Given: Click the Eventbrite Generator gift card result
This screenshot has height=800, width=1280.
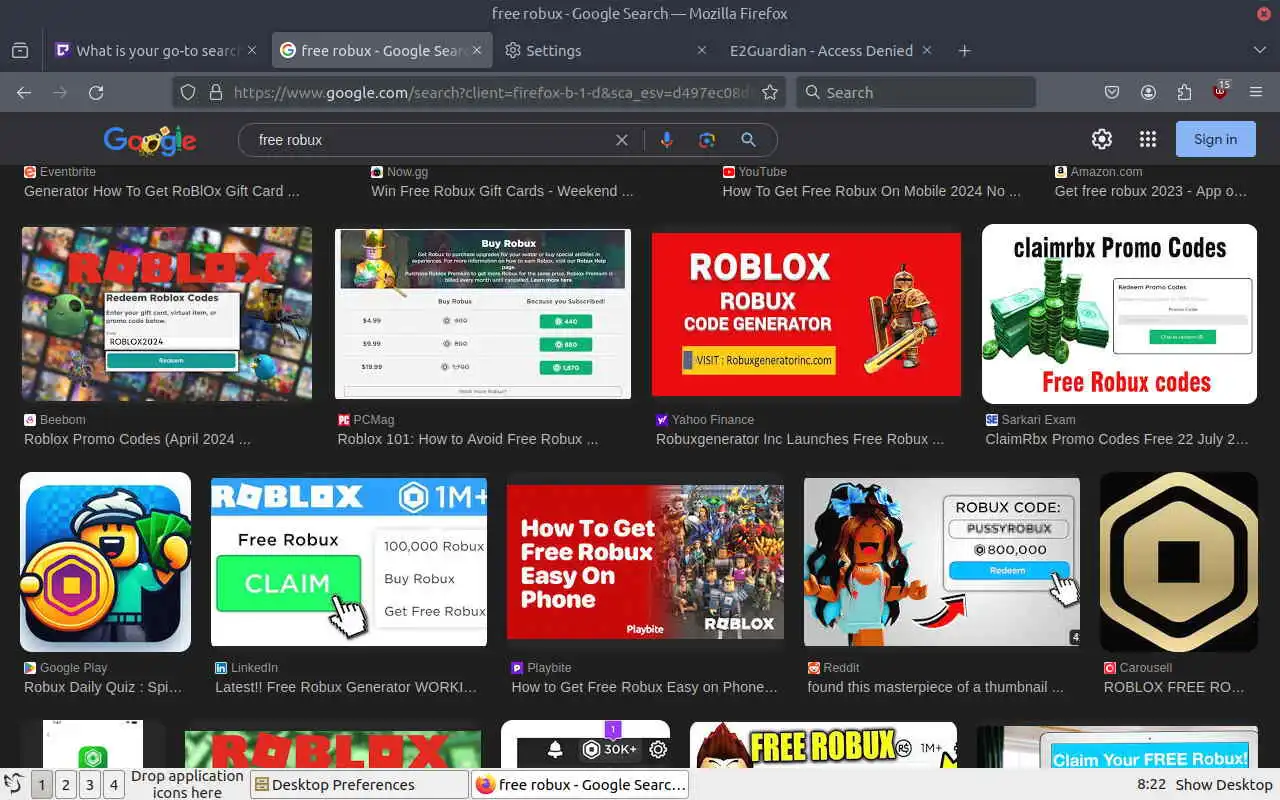Looking at the screenshot, I should point(161,191).
